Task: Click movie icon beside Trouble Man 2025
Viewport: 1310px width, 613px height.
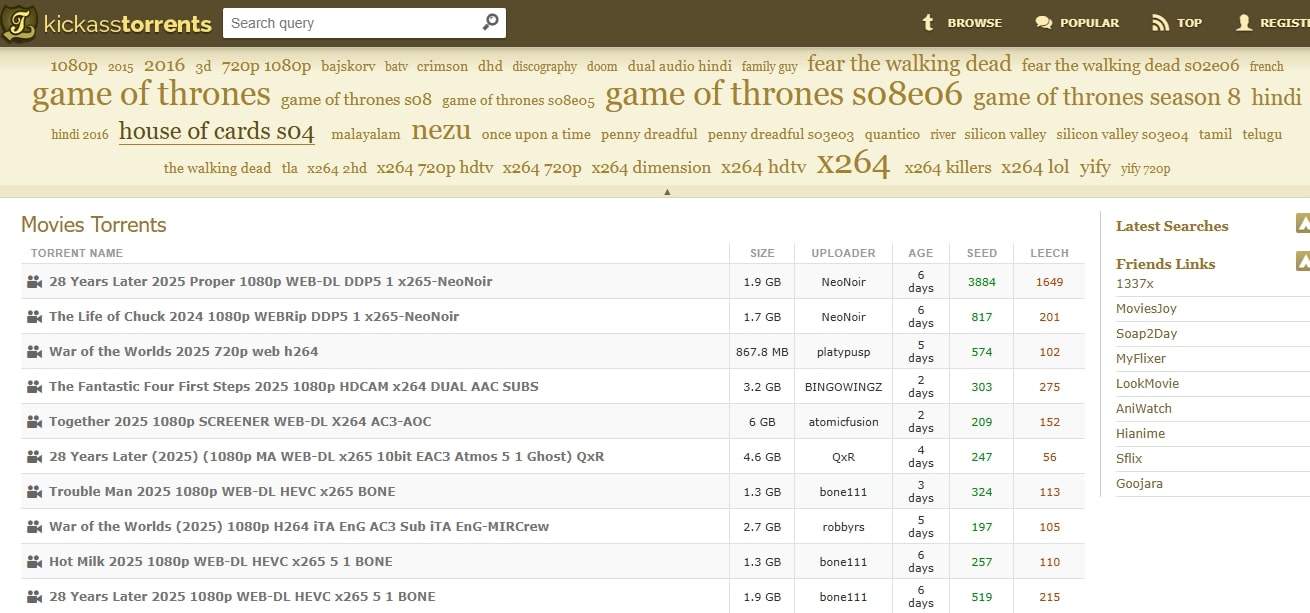Action: coord(34,492)
